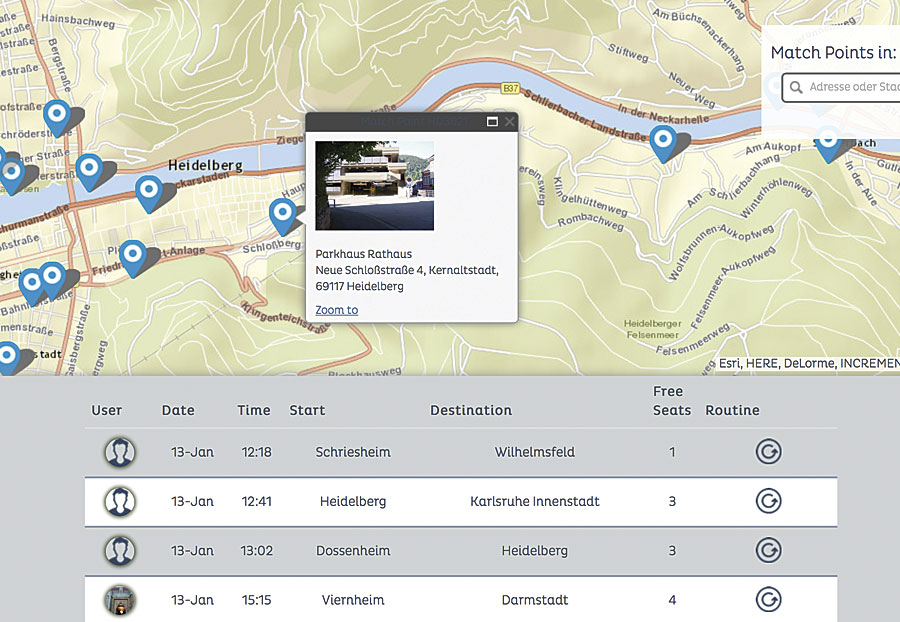The image size is (900, 622).
Task: Click the photo avatar on the Viernheim row
Action: point(120,599)
